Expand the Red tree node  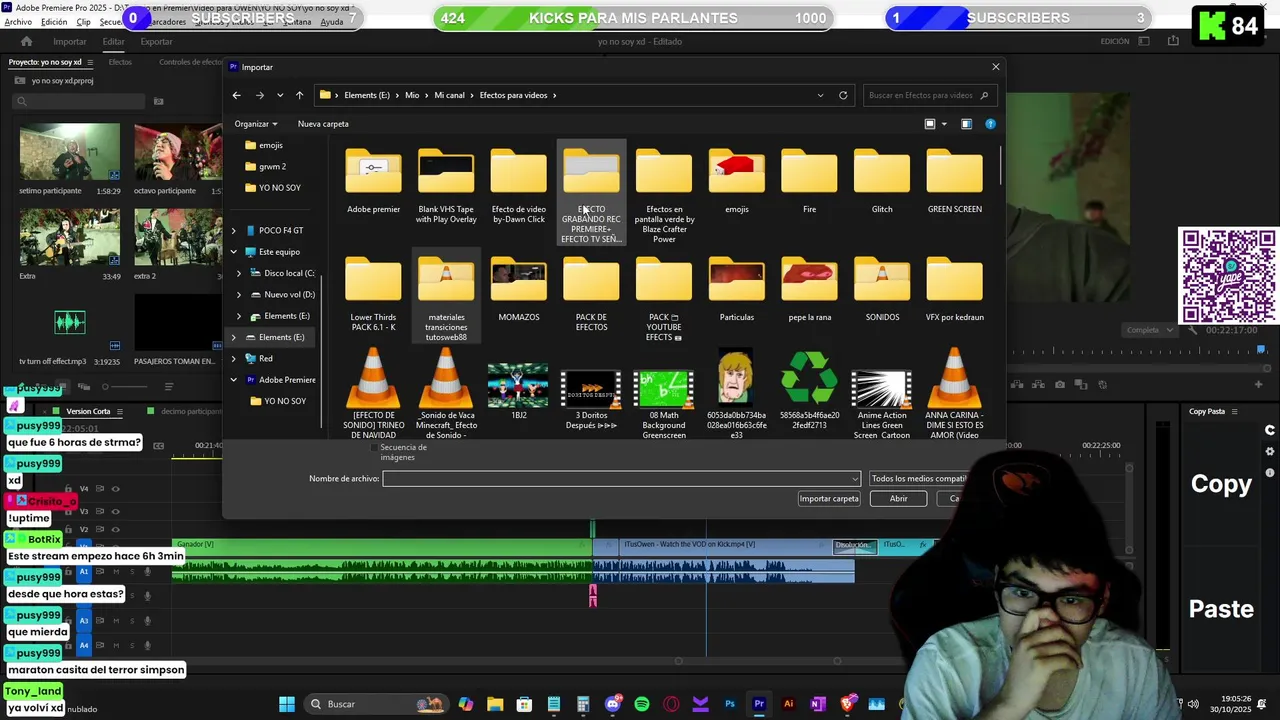tap(234, 358)
